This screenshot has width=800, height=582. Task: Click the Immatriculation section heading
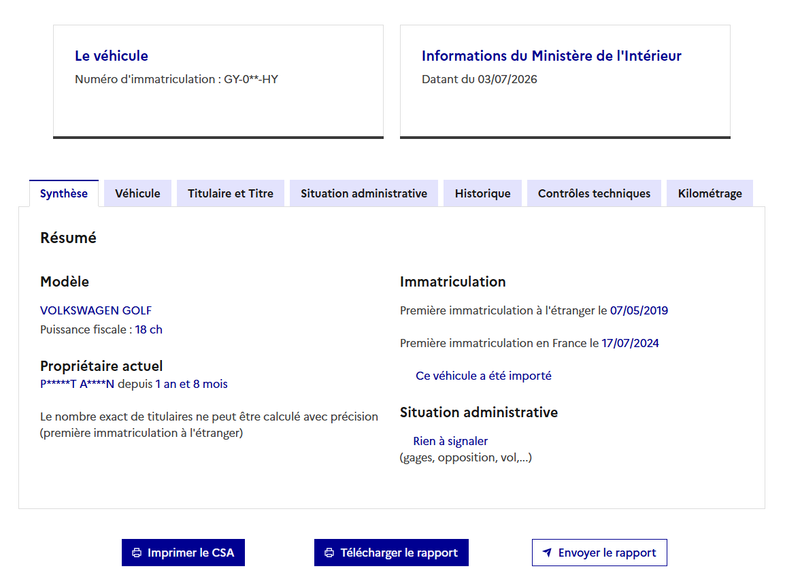point(453,282)
